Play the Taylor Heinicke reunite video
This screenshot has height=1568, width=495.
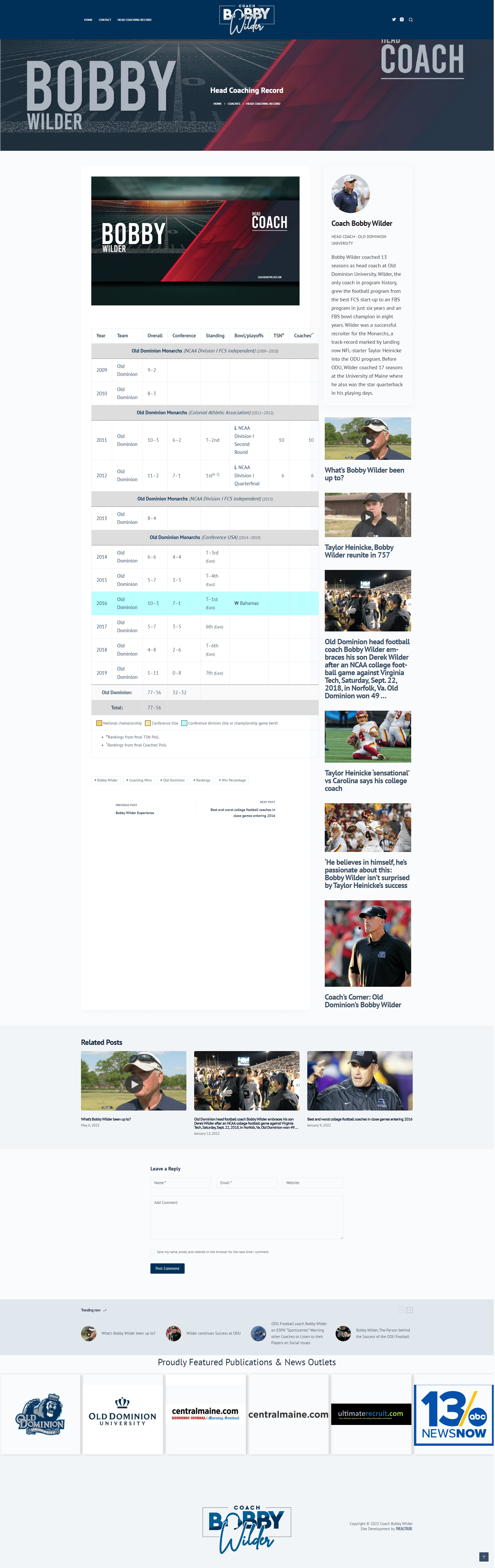[368, 517]
